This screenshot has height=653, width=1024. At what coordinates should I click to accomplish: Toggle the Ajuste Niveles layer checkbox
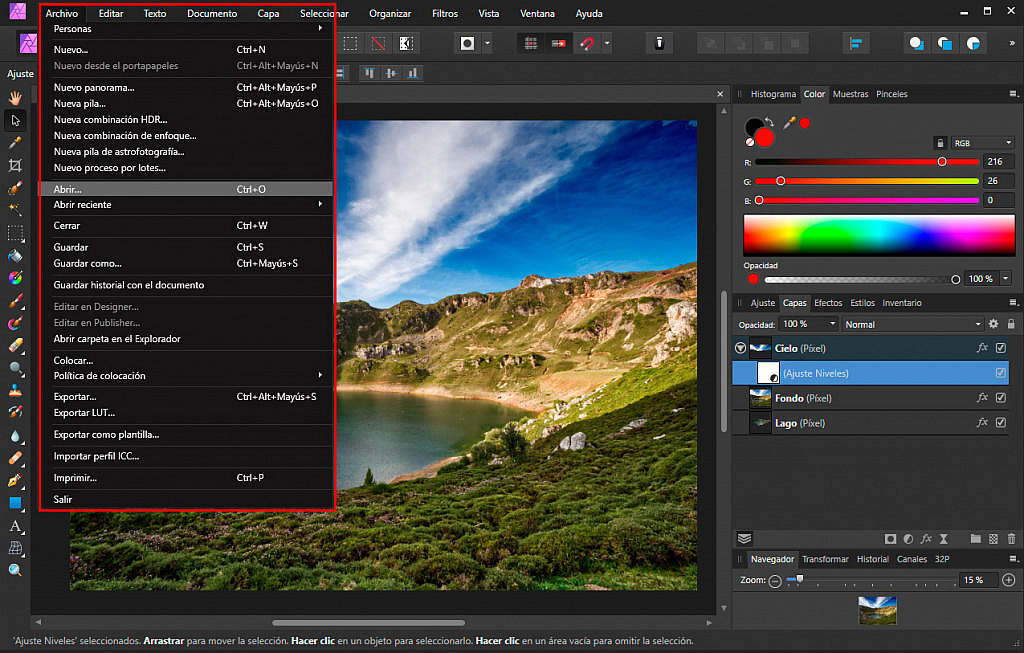point(1001,373)
